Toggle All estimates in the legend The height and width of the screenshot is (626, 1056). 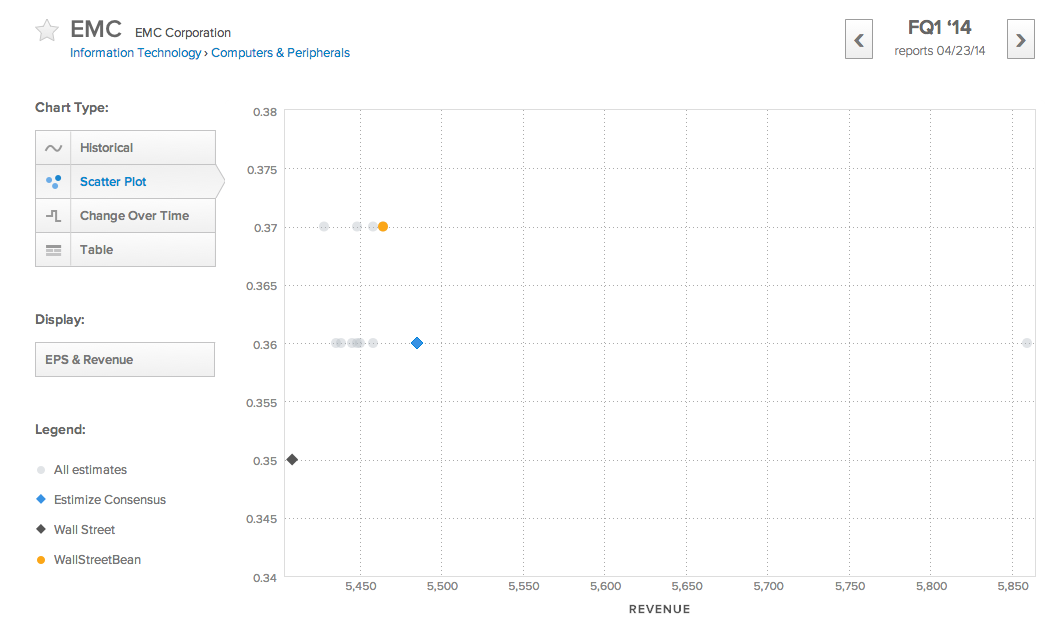[x=41, y=469]
